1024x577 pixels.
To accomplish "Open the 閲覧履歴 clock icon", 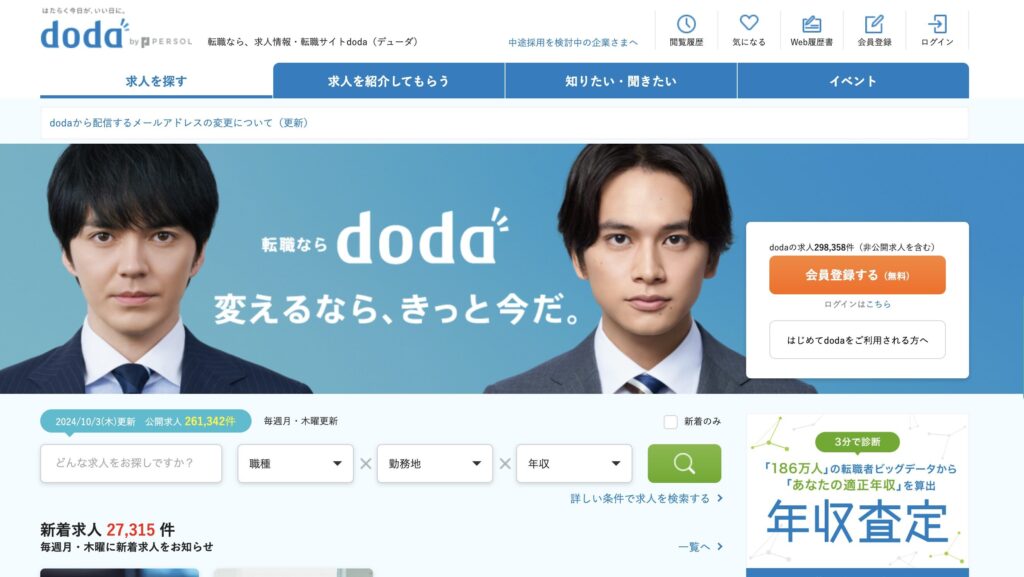I will 686,24.
